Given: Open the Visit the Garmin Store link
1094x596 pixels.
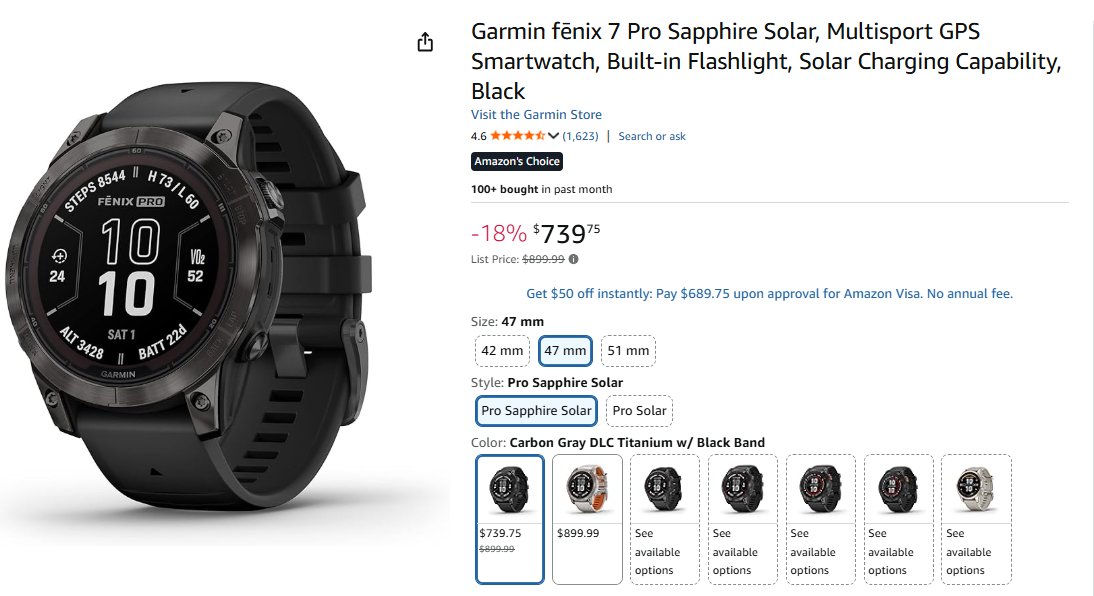Looking at the screenshot, I should coord(536,115).
